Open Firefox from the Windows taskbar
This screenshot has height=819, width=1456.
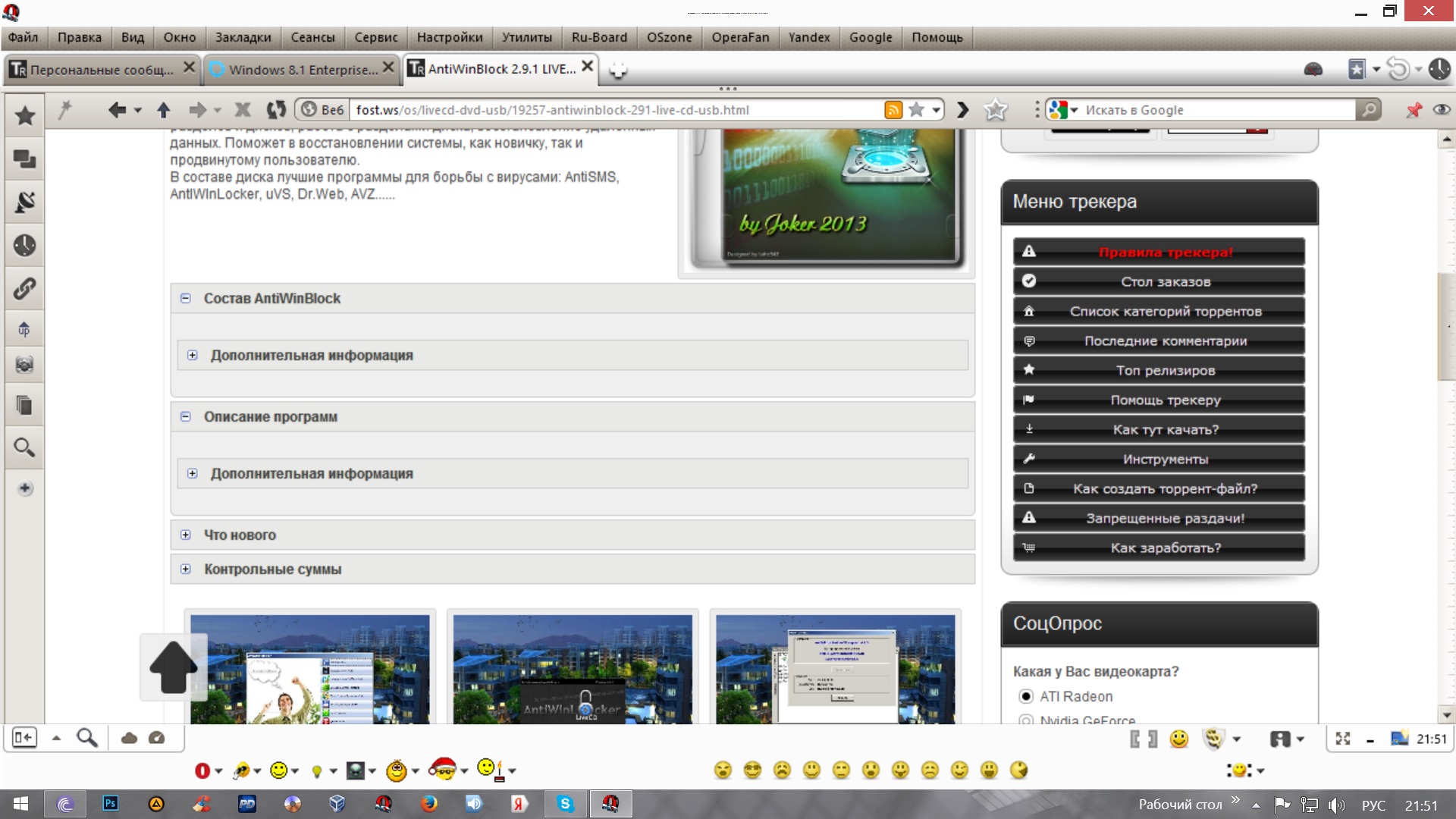429,804
